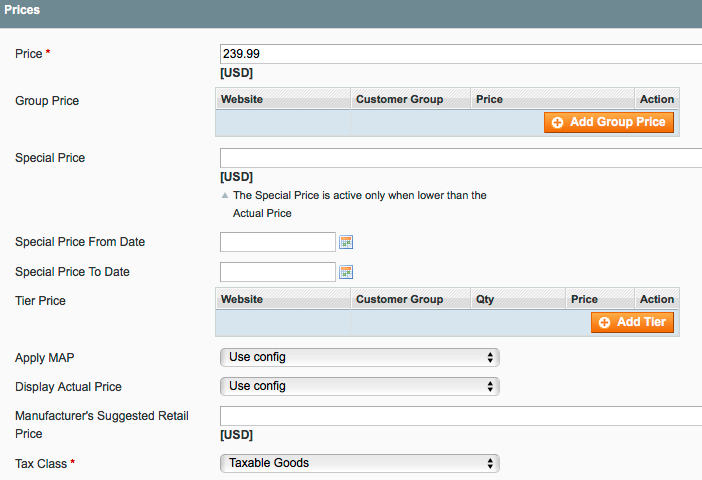Viewport: 702px width, 480px height.
Task: Open the Tax Class dropdown
Action: (x=360, y=463)
